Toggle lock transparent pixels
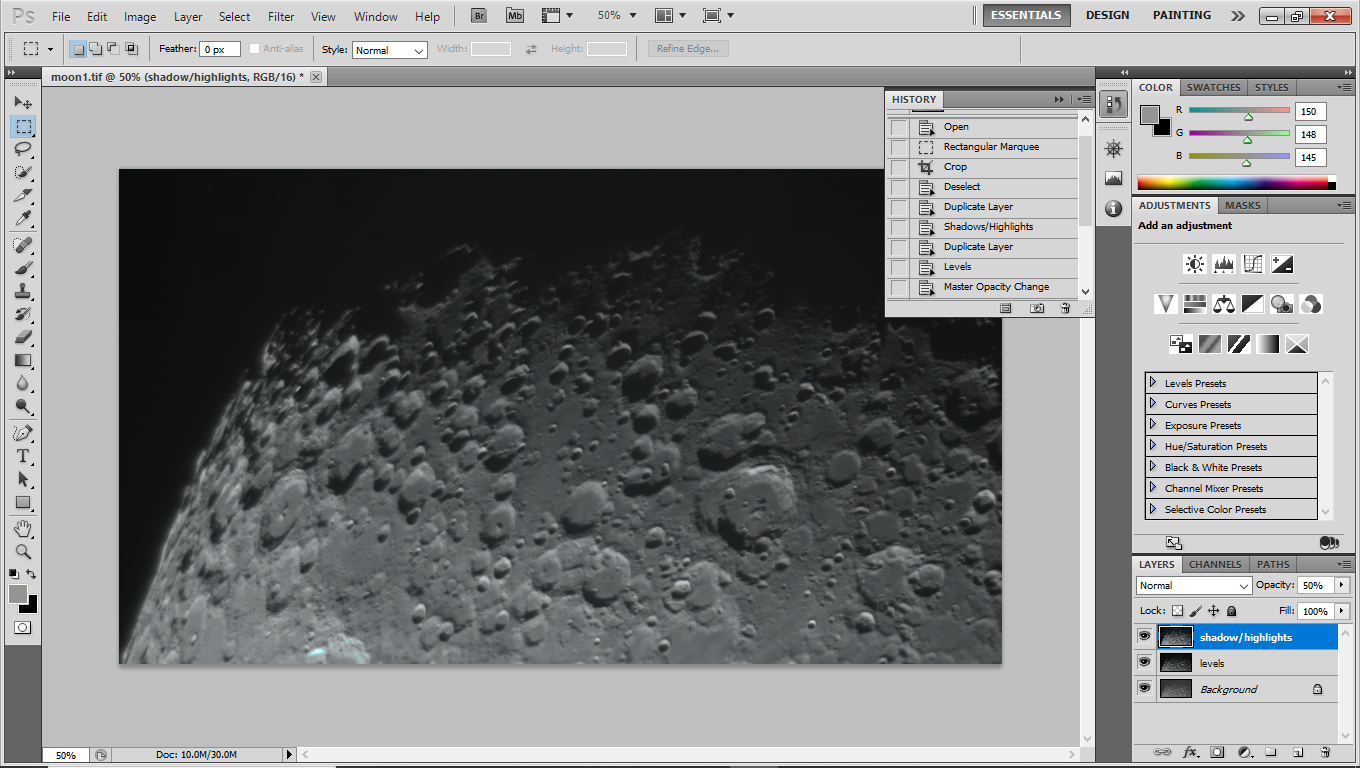Image resolution: width=1360 pixels, height=768 pixels. [1177, 610]
